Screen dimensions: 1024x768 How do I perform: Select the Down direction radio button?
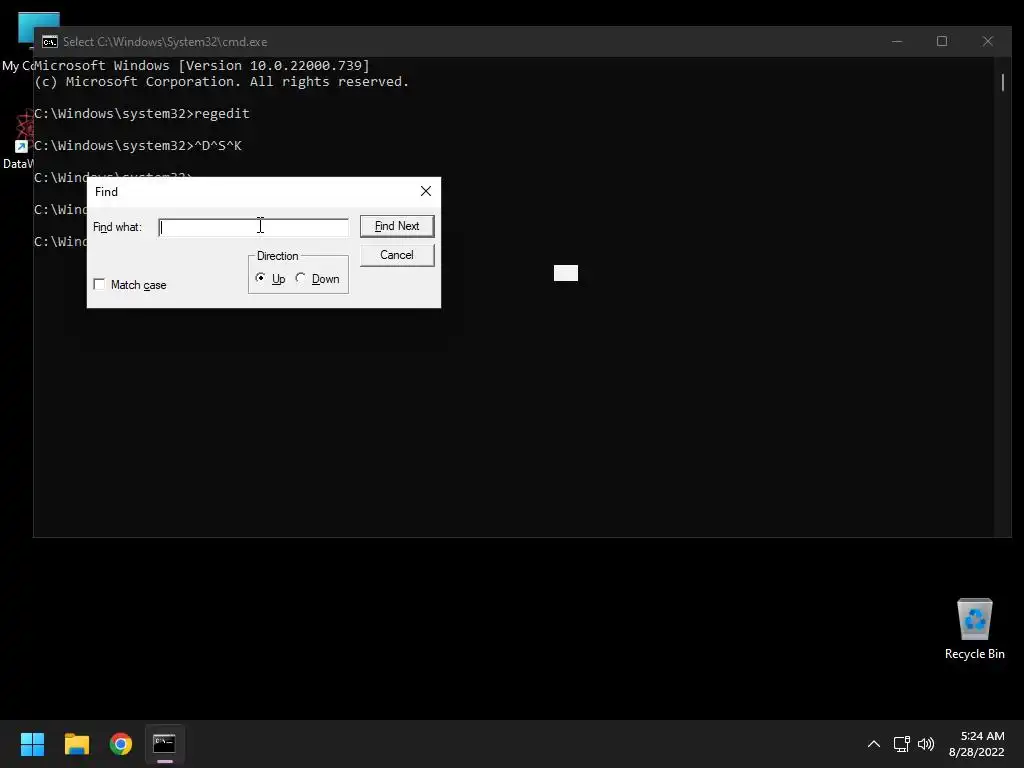[x=300, y=278]
